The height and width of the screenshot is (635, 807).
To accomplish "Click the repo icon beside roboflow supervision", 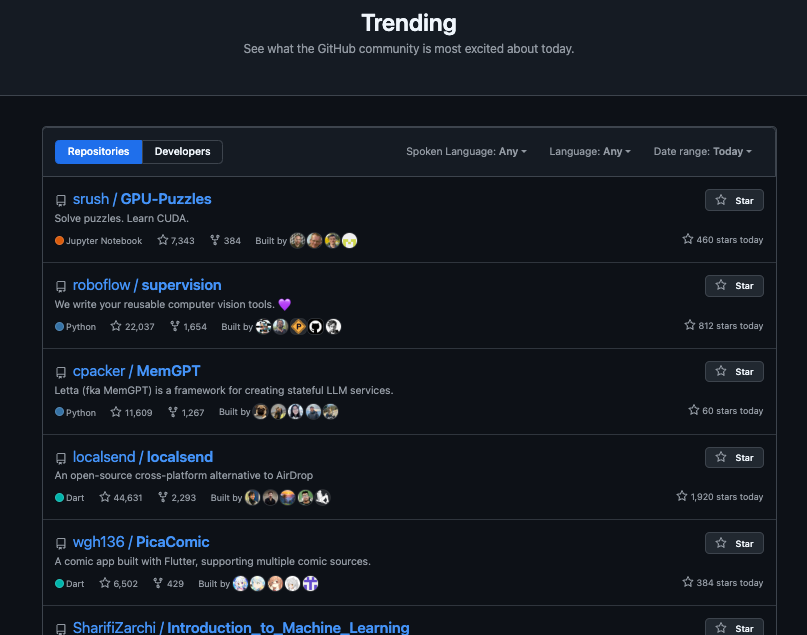I will 61,286.
